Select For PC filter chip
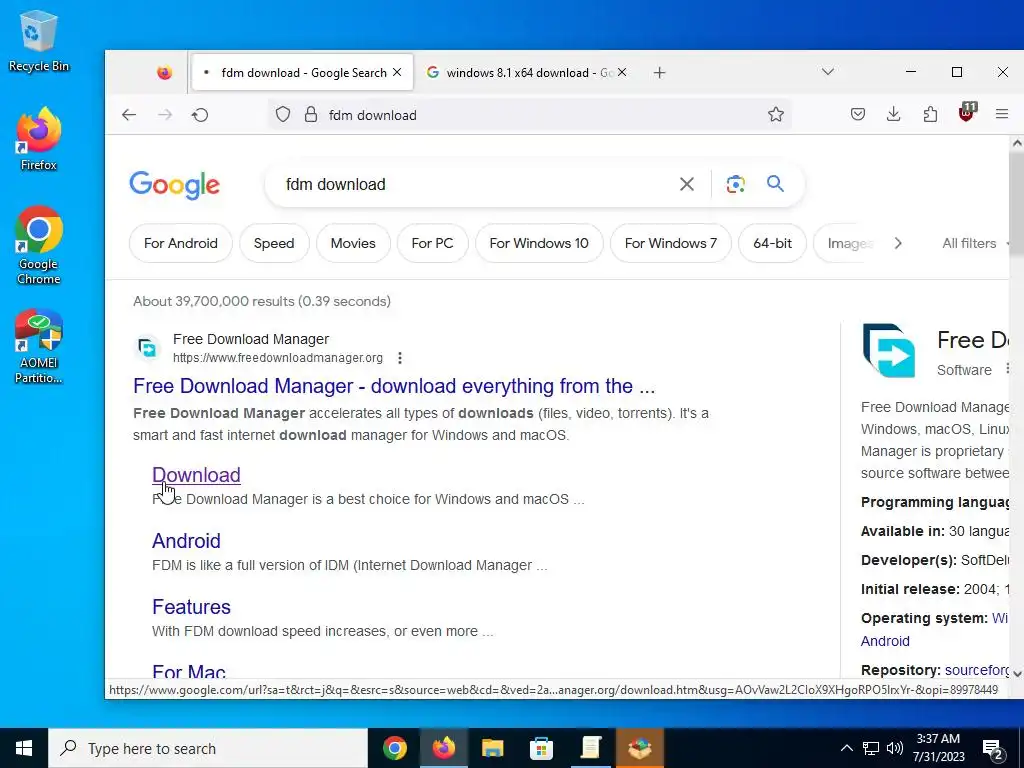The width and height of the screenshot is (1024, 768). (x=432, y=243)
